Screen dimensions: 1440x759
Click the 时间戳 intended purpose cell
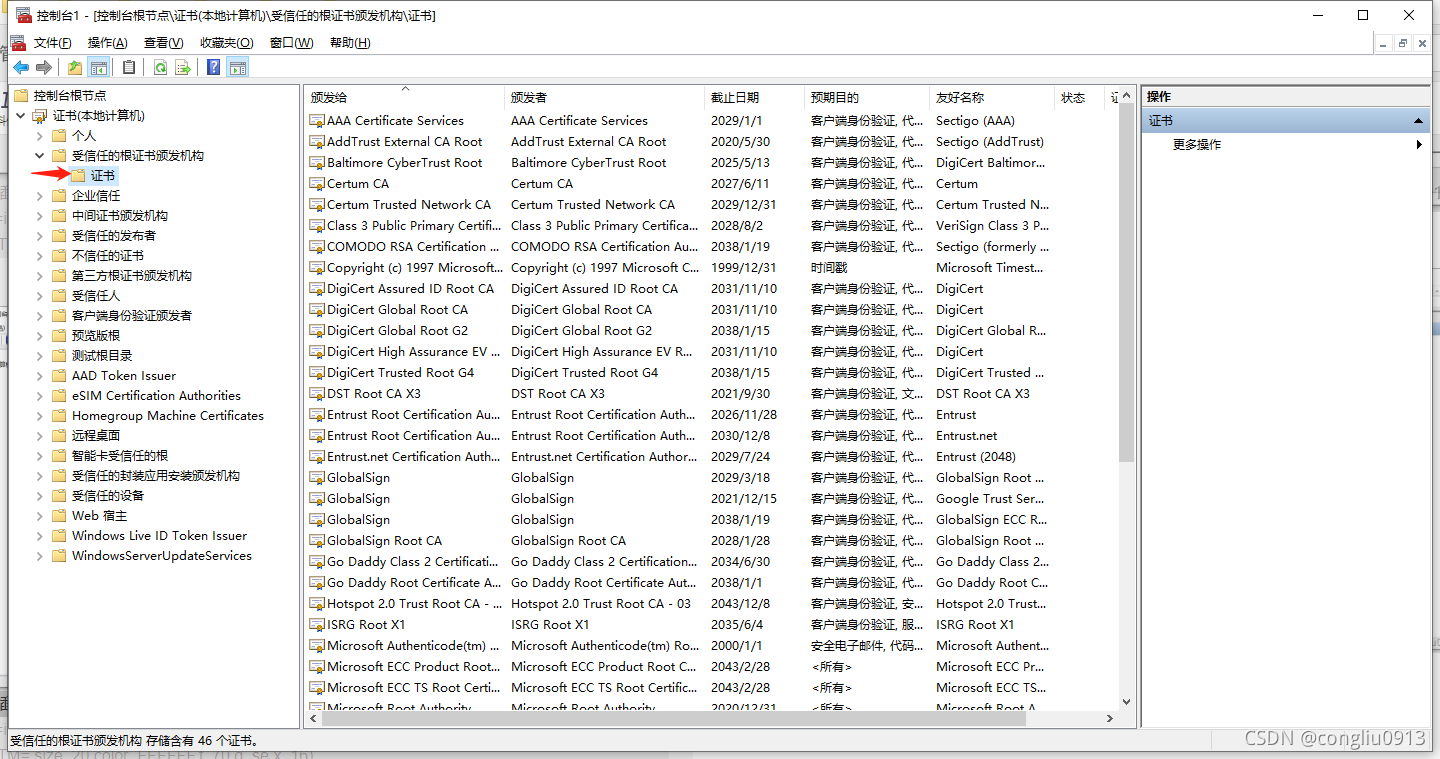tap(829, 267)
